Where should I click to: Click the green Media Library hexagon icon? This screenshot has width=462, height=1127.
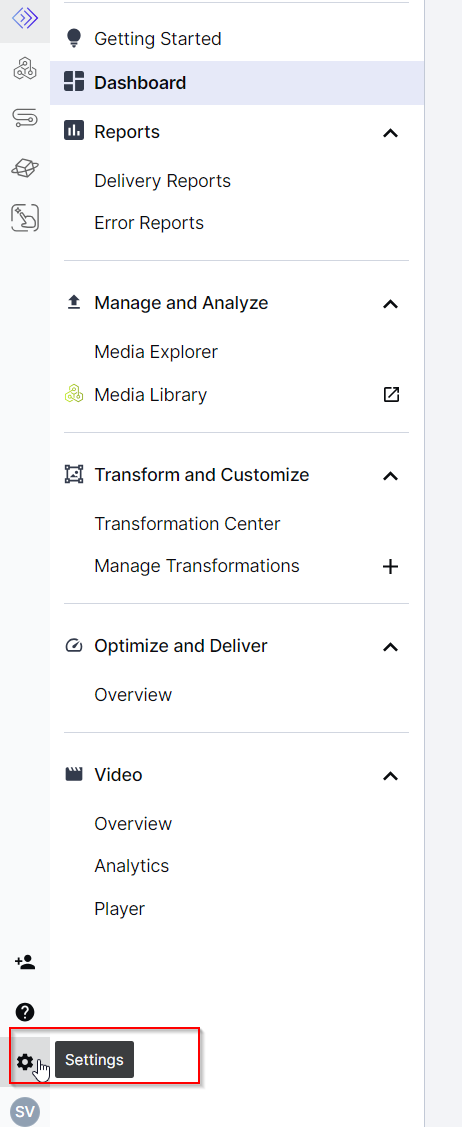coord(74,395)
